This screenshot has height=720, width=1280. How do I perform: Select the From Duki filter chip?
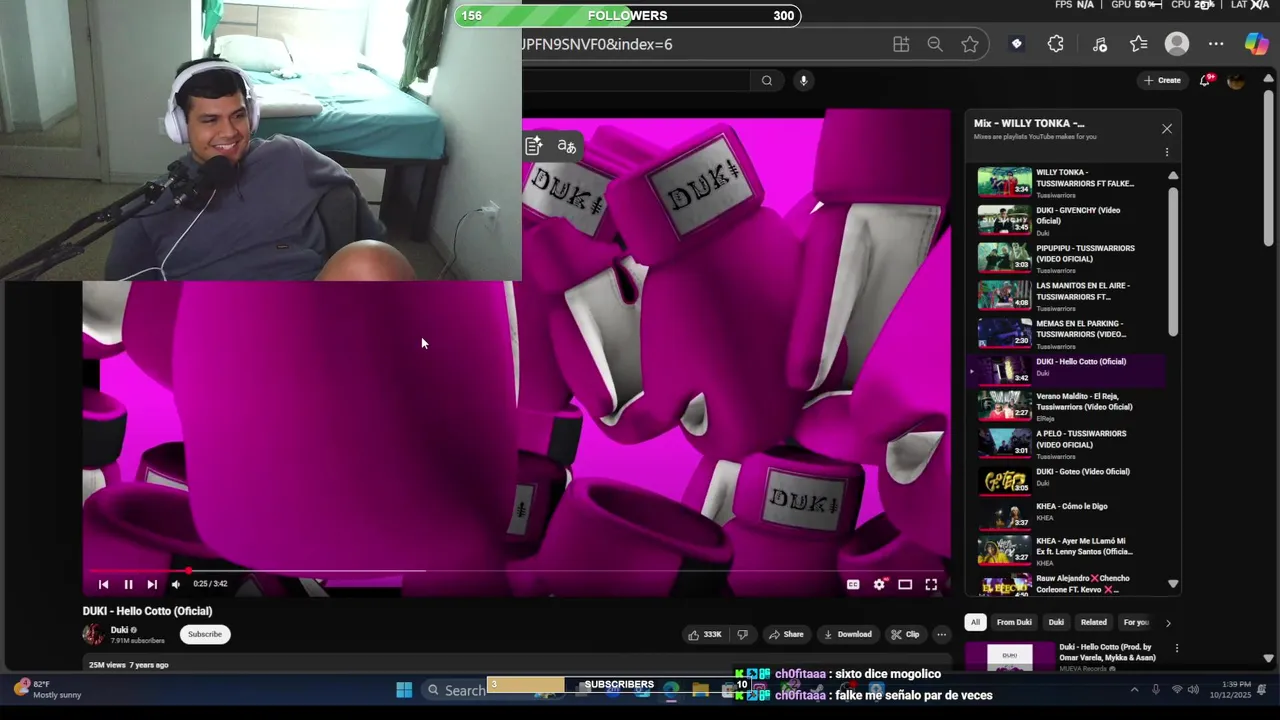click(x=1014, y=622)
